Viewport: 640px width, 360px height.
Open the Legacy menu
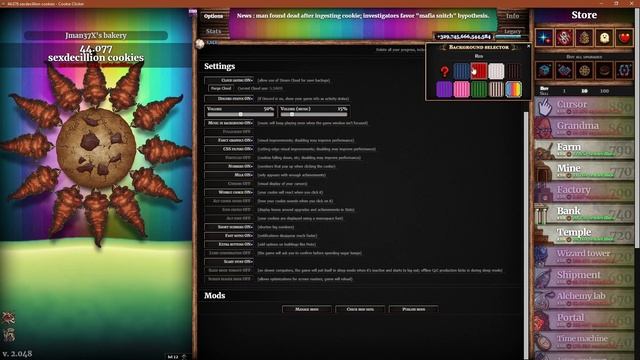513,31
